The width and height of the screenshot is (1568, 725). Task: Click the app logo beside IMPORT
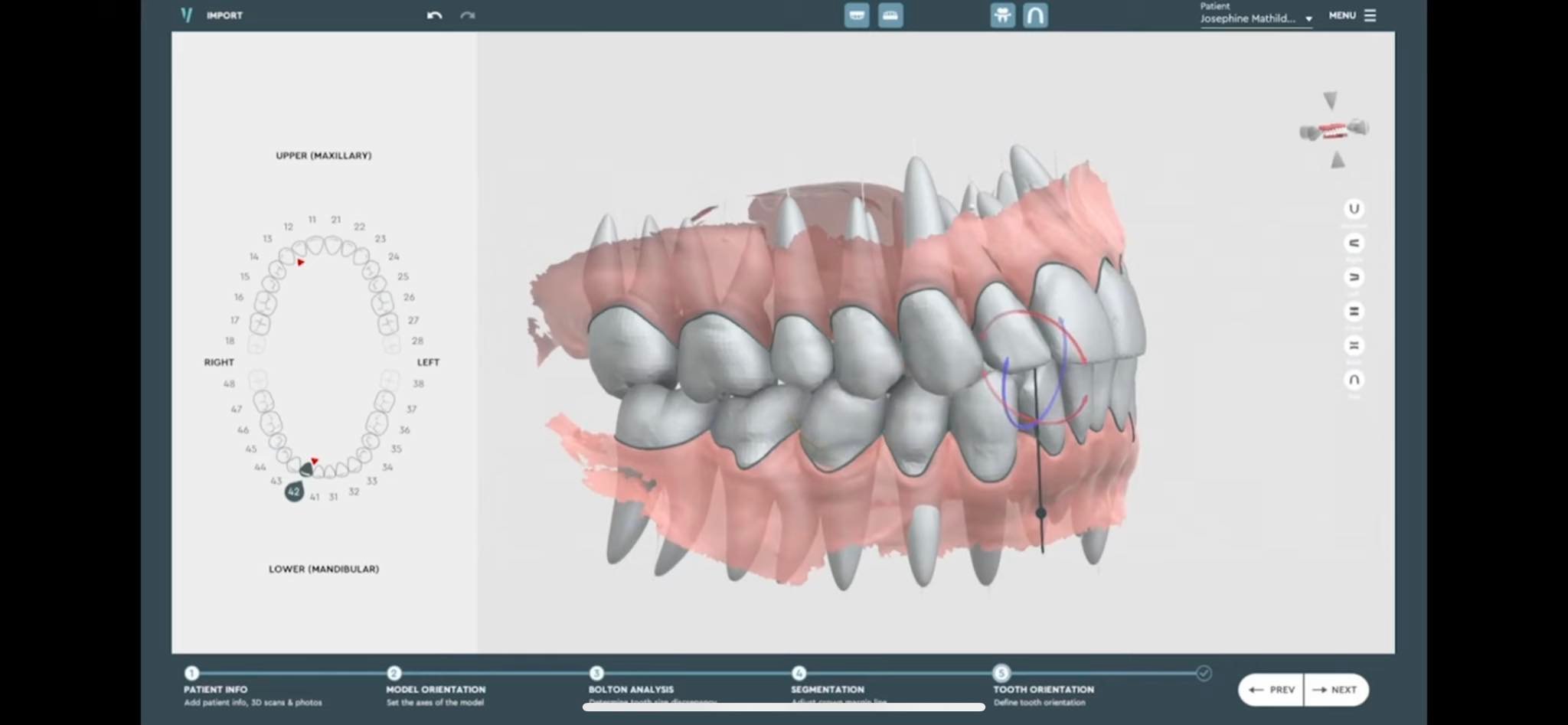coord(186,15)
